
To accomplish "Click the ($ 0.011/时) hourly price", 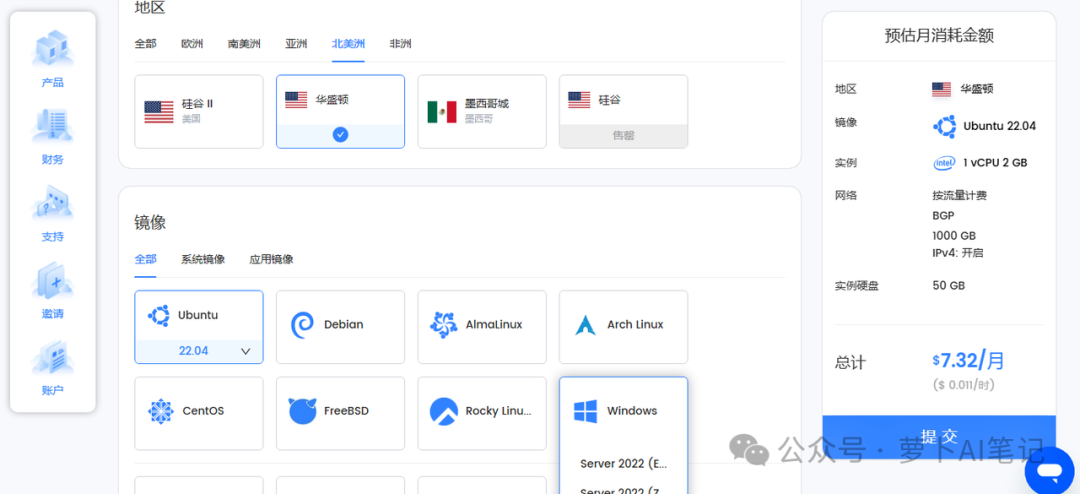I will tap(964, 385).
